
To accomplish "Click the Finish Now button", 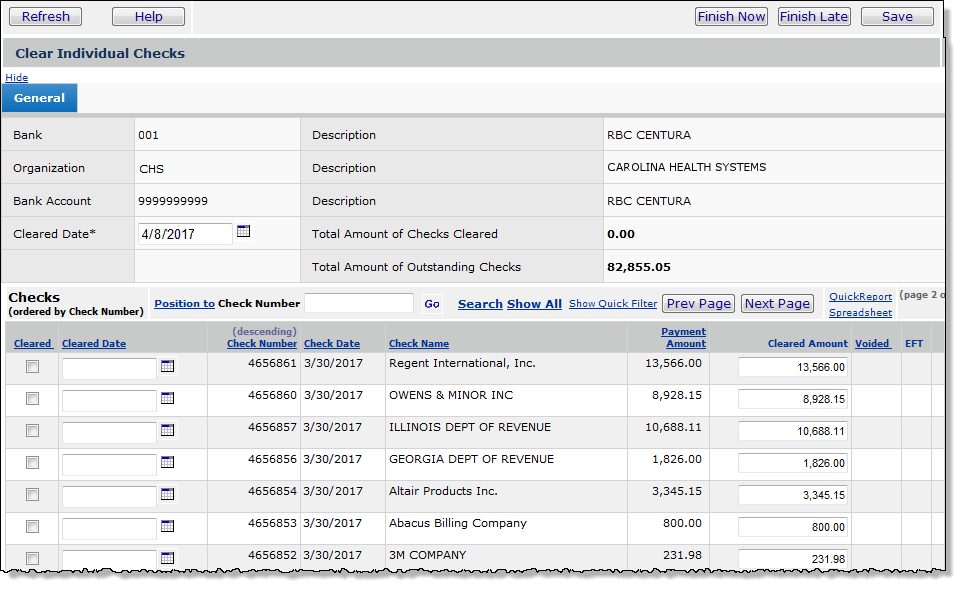I will [731, 16].
